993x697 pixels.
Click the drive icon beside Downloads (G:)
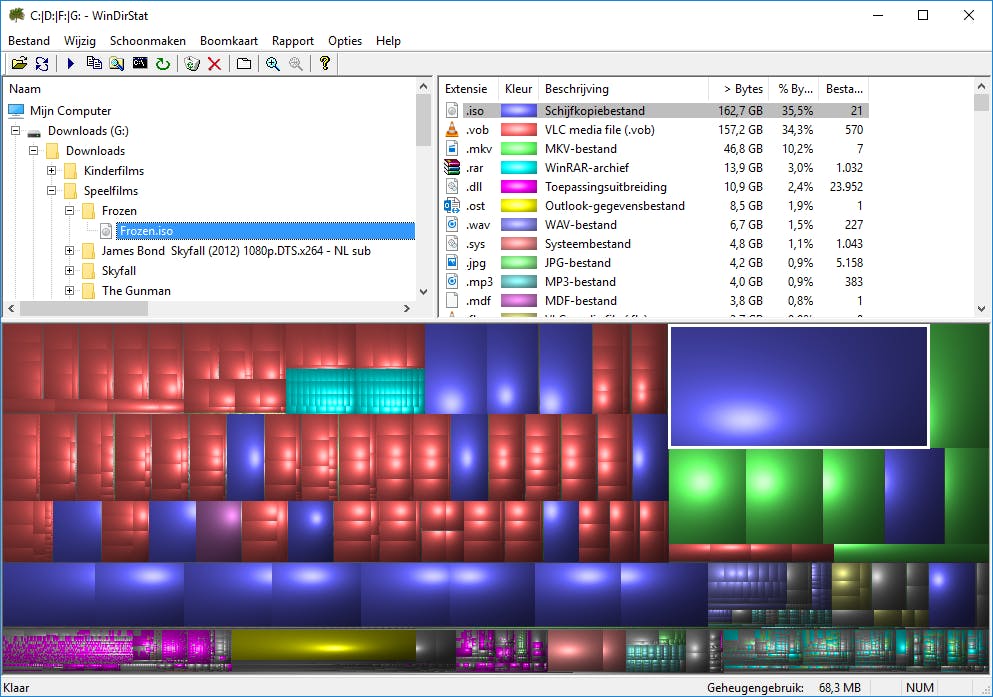(x=34, y=132)
